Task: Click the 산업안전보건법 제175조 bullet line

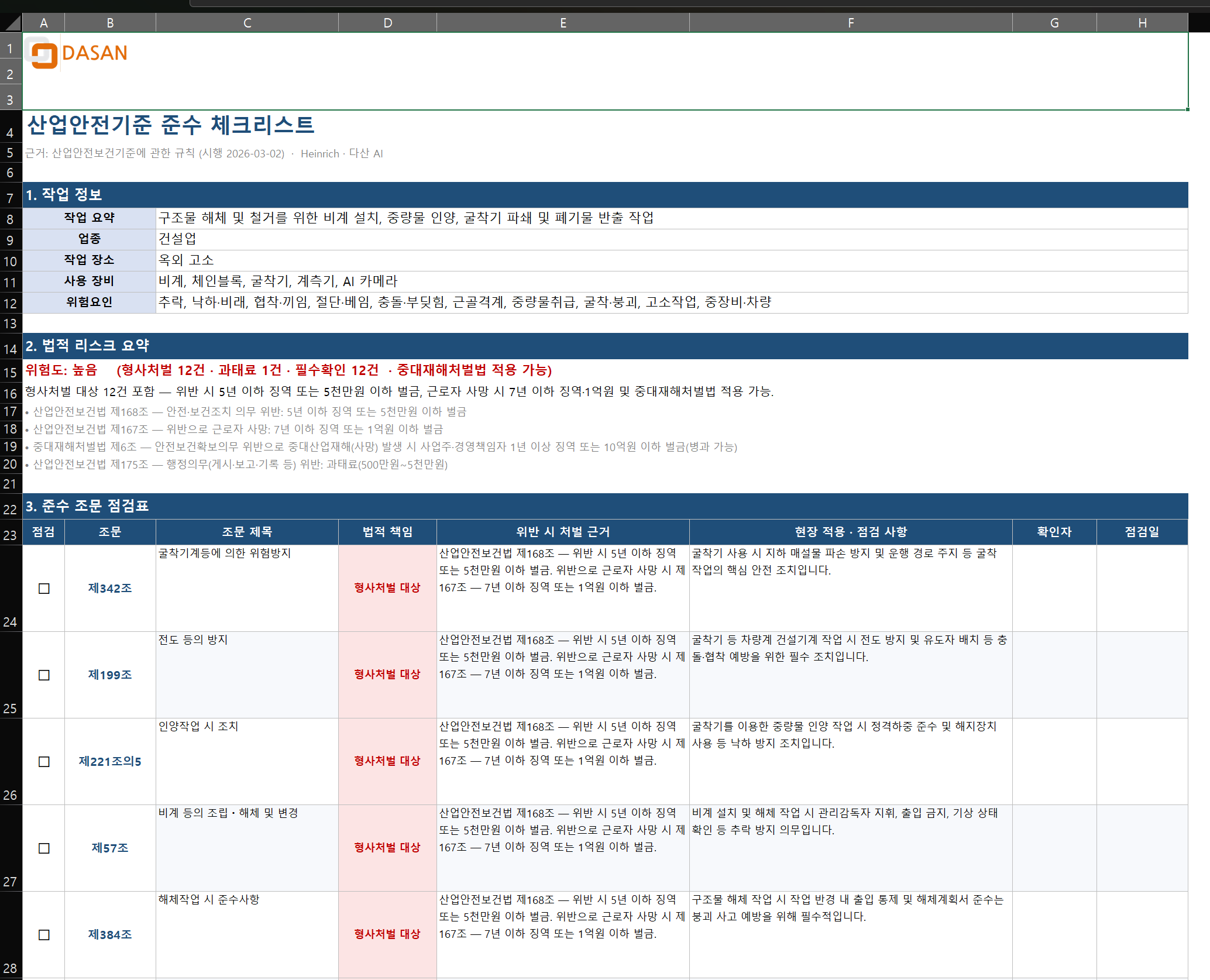Action: (236, 465)
